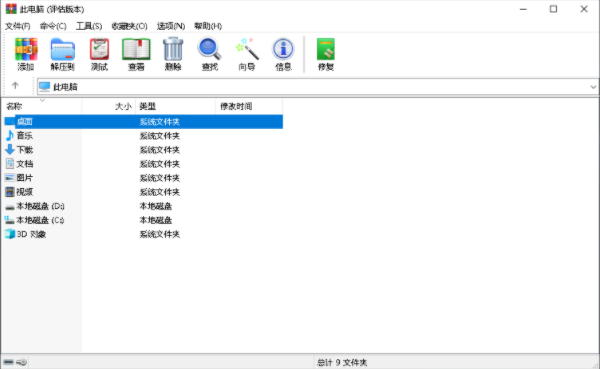The image size is (600, 369).
Task: Show 信息 (Info) via toolbar icon
Action: click(x=283, y=49)
